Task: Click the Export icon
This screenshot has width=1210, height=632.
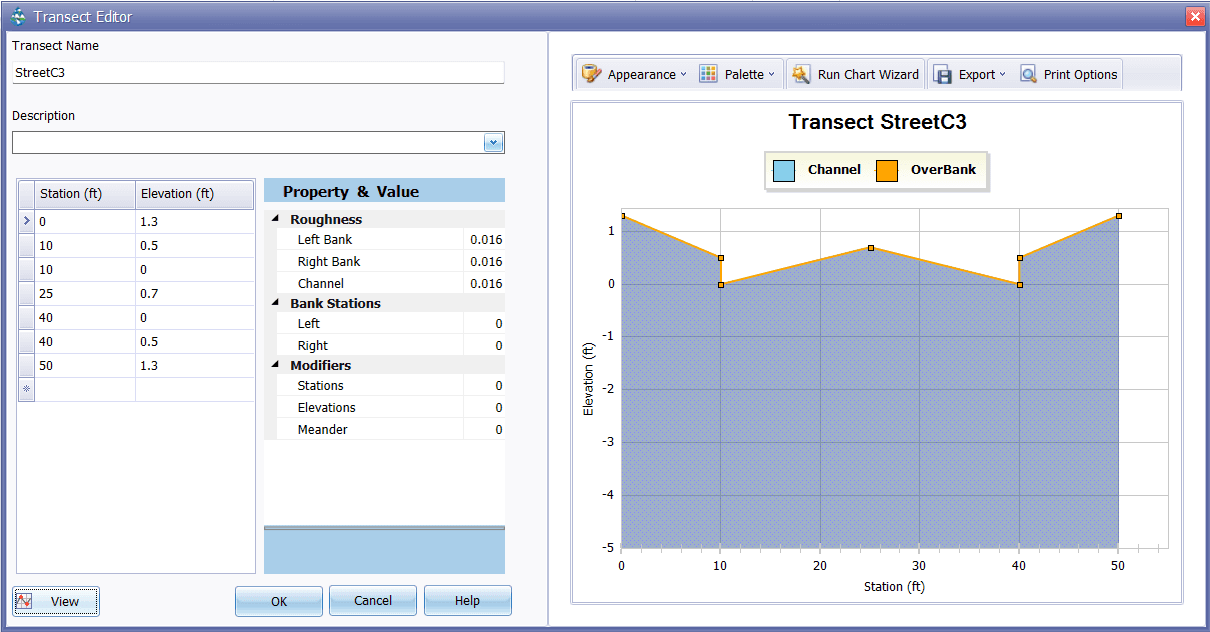Action: pyautogui.click(x=942, y=73)
